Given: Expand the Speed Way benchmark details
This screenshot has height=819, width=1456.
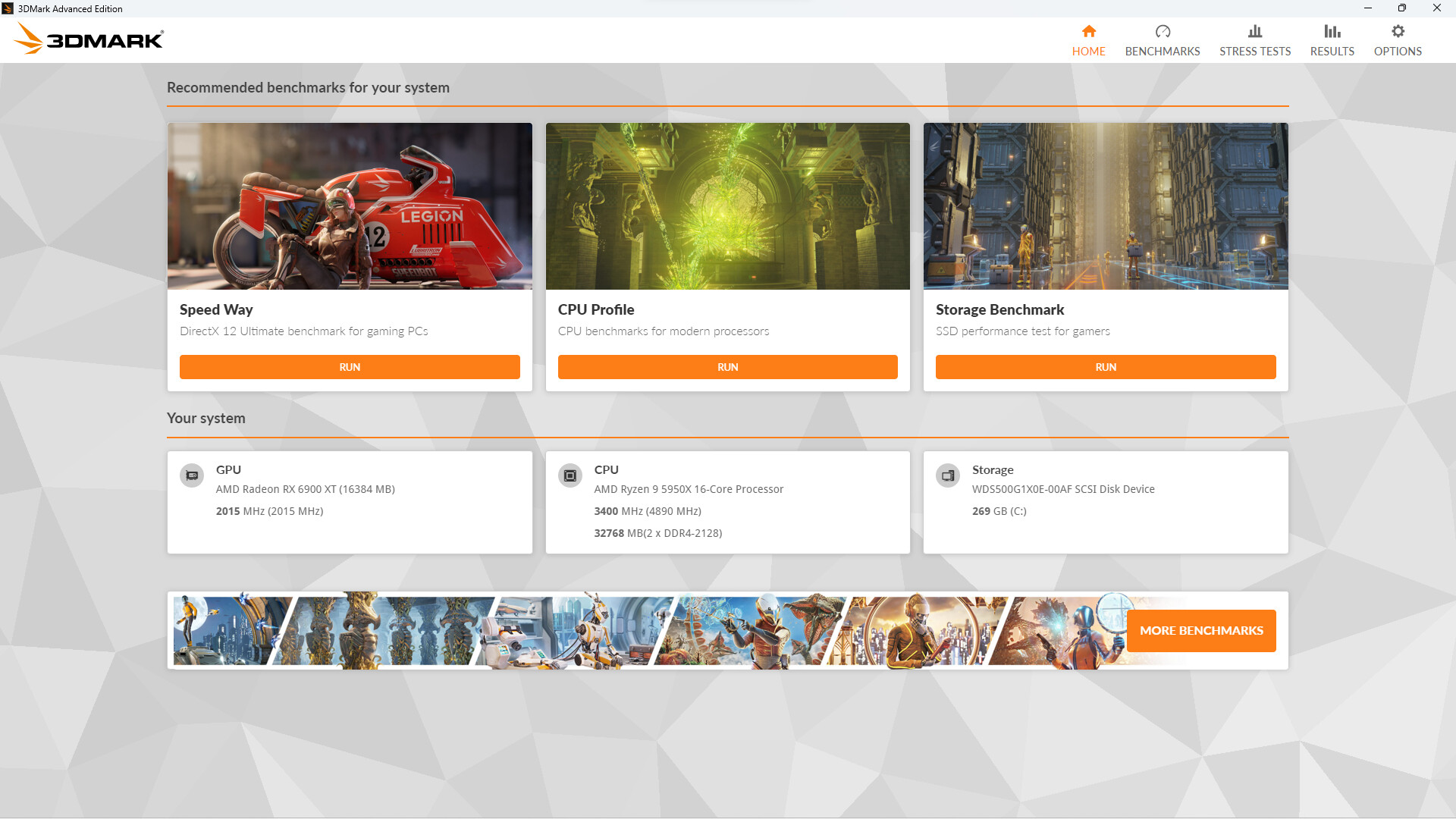Looking at the screenshot, I should point(216,309).
